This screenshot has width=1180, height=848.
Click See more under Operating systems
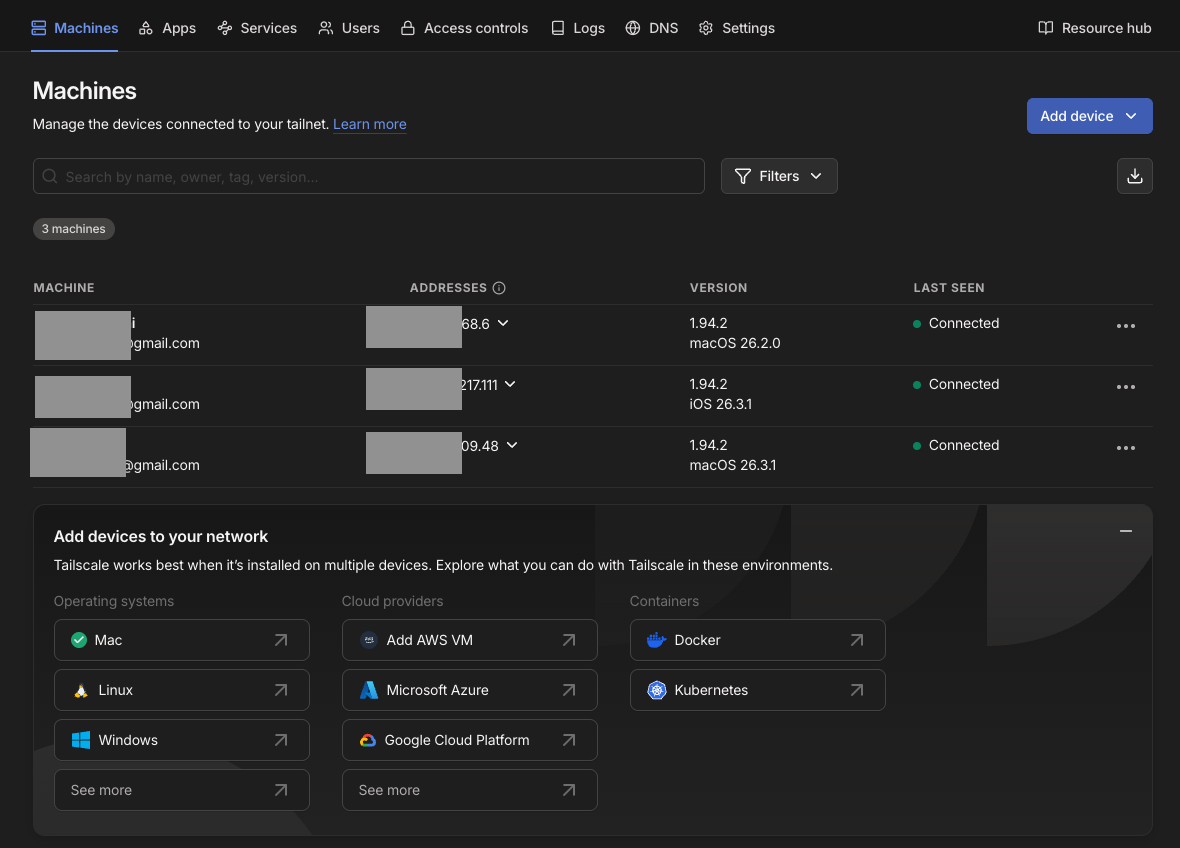point(181,790)
